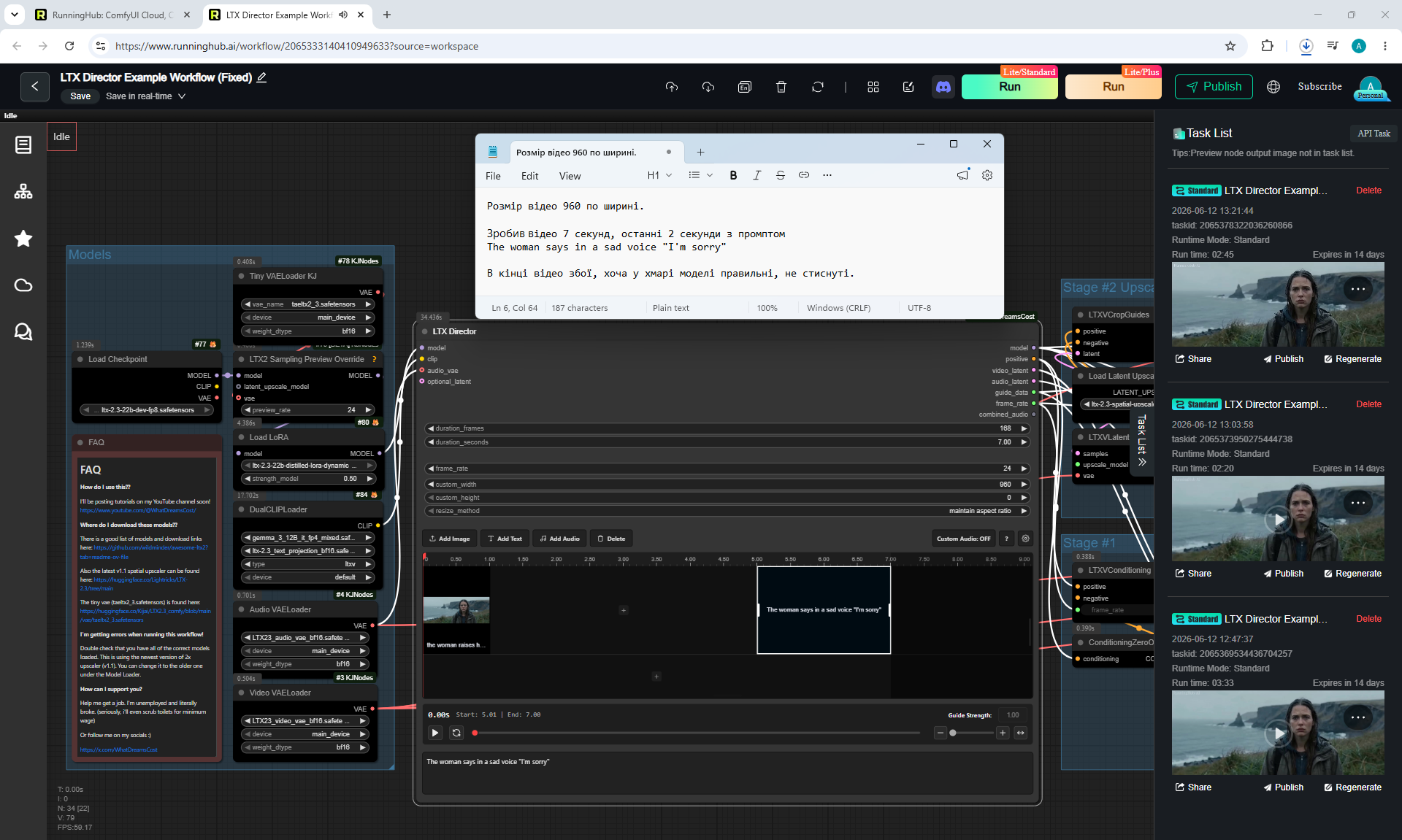This screenshot has height=840, width=1402.
Task: Collapse the Tiny VAELoader KJ node dot
Action: [241, 277]
